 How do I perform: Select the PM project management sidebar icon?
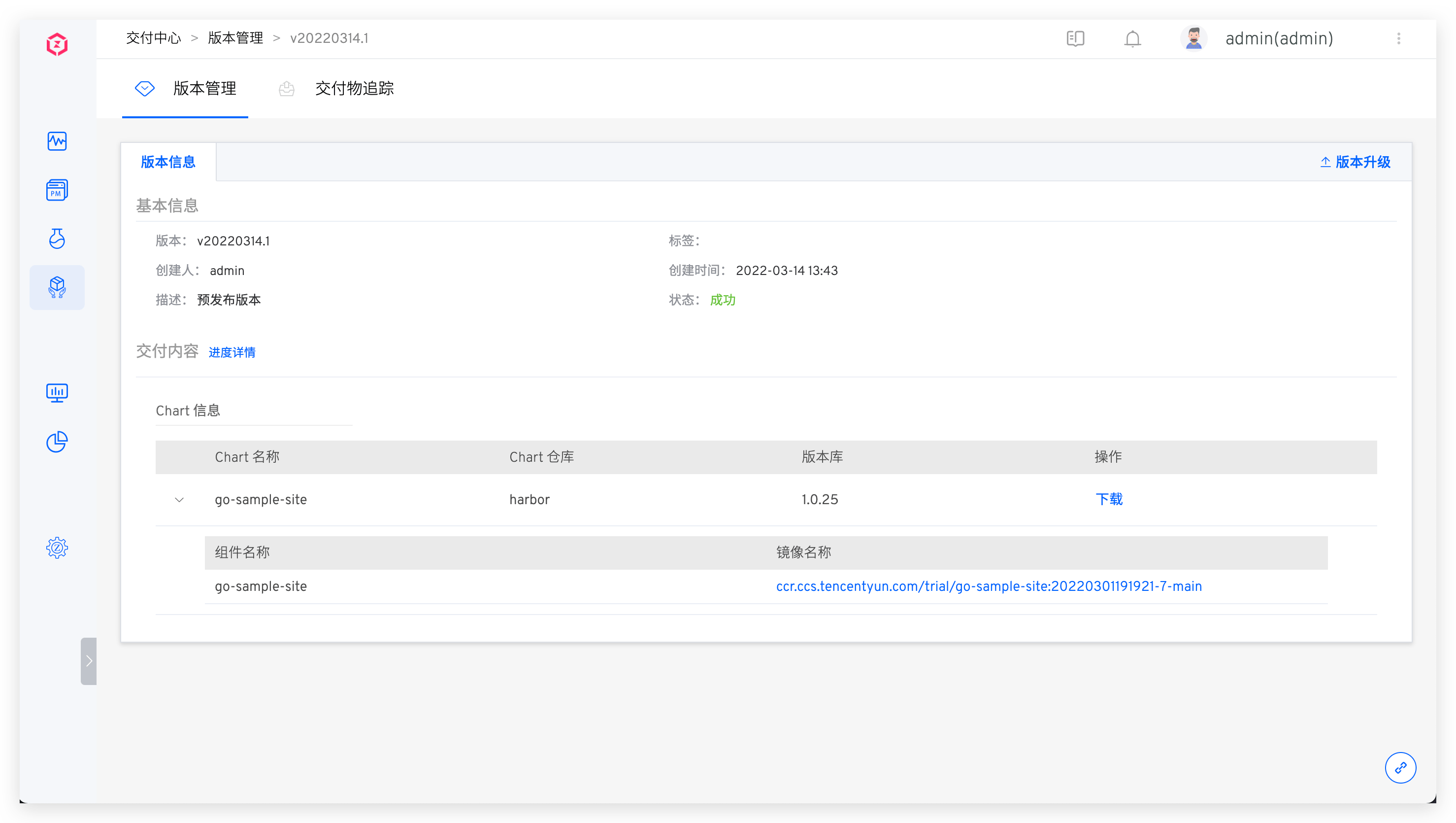coord(57,190)
